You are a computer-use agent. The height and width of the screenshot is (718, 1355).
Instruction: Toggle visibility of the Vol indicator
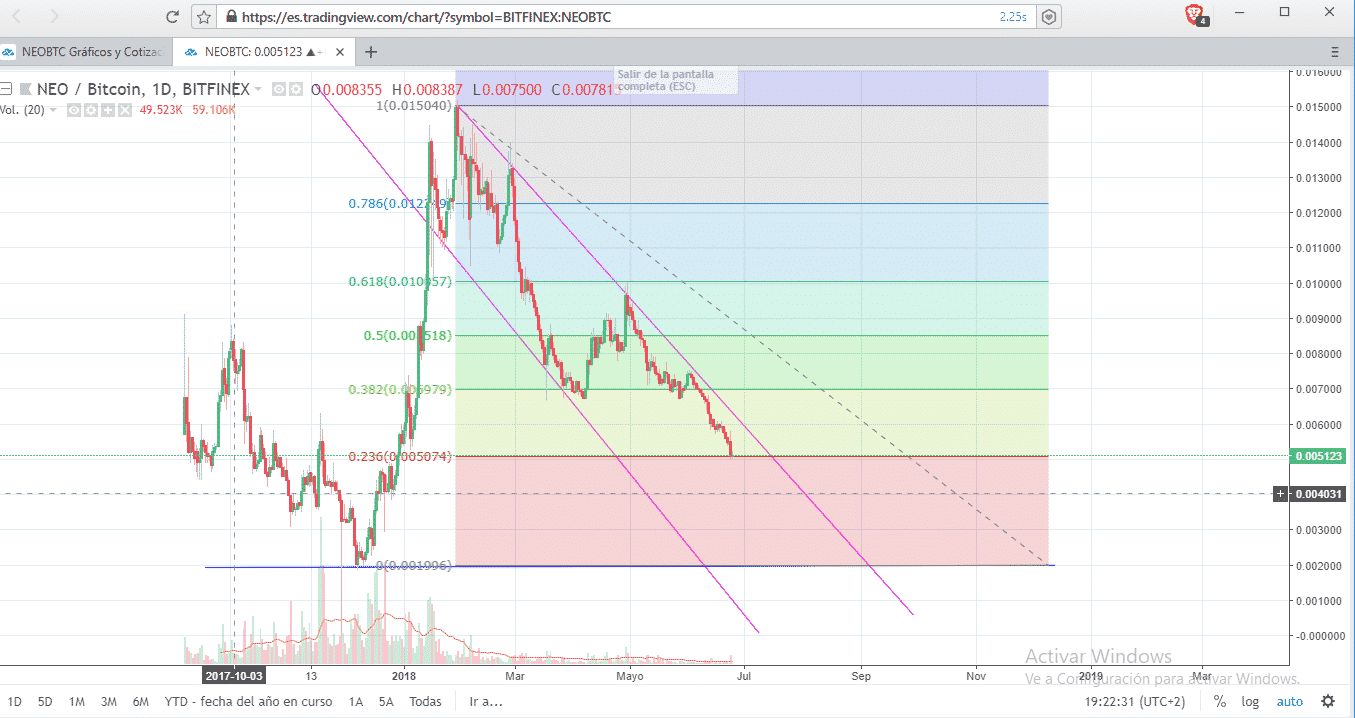74,109
